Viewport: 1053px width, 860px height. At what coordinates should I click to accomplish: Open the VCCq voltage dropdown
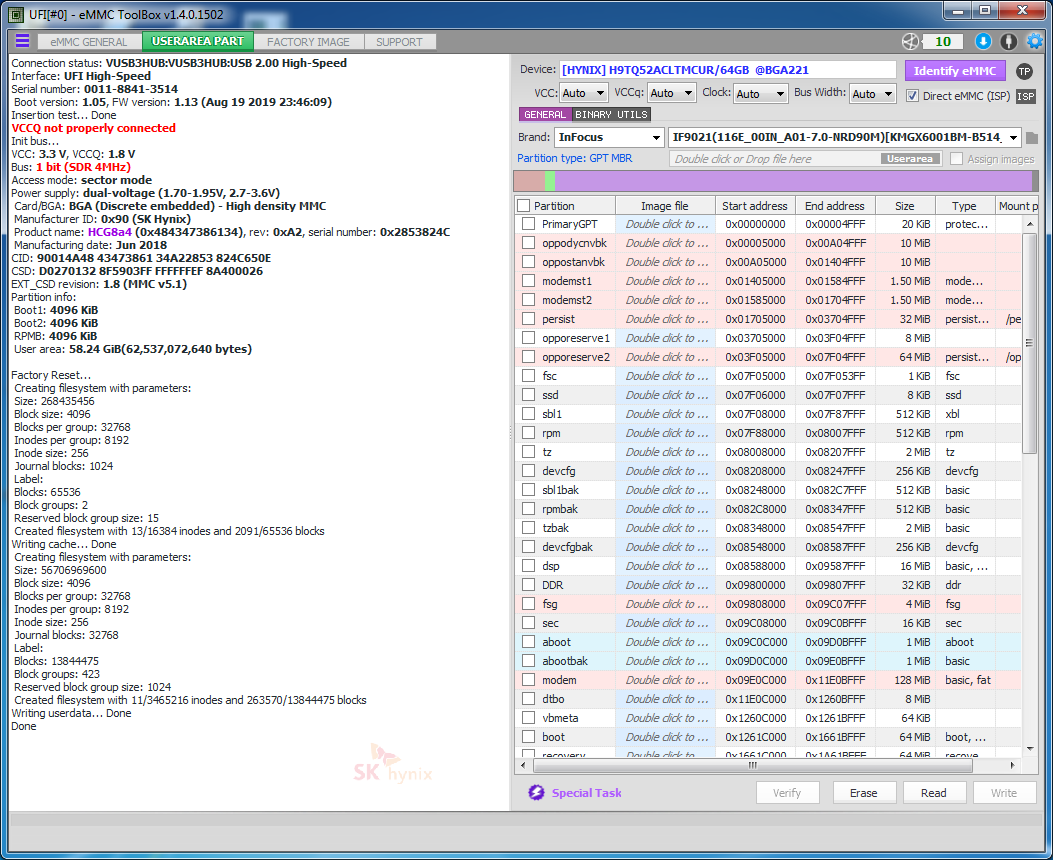pyautogui.click(x=671, y=93)
